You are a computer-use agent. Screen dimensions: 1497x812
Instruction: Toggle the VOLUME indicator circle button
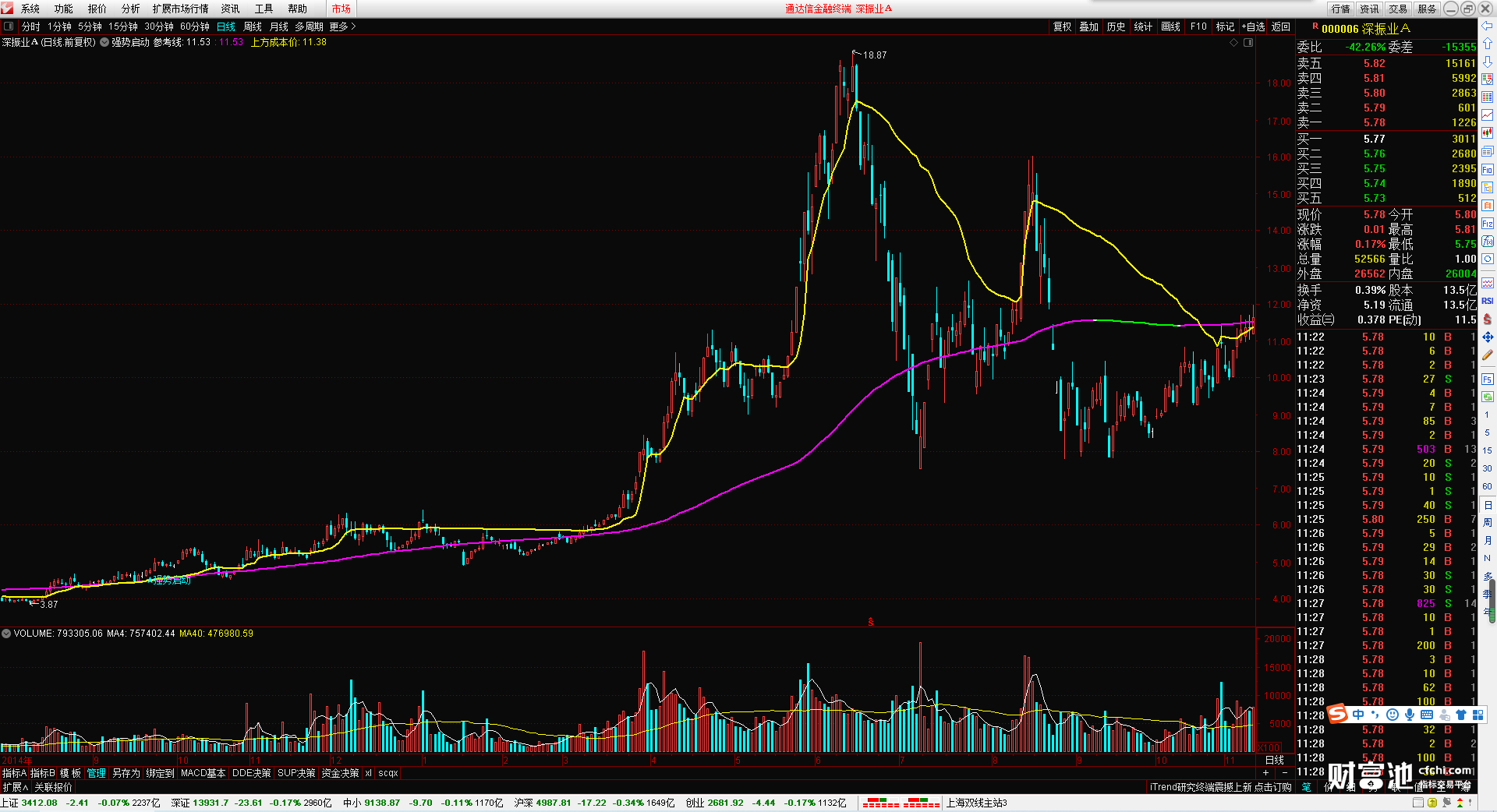coord(6,634)
